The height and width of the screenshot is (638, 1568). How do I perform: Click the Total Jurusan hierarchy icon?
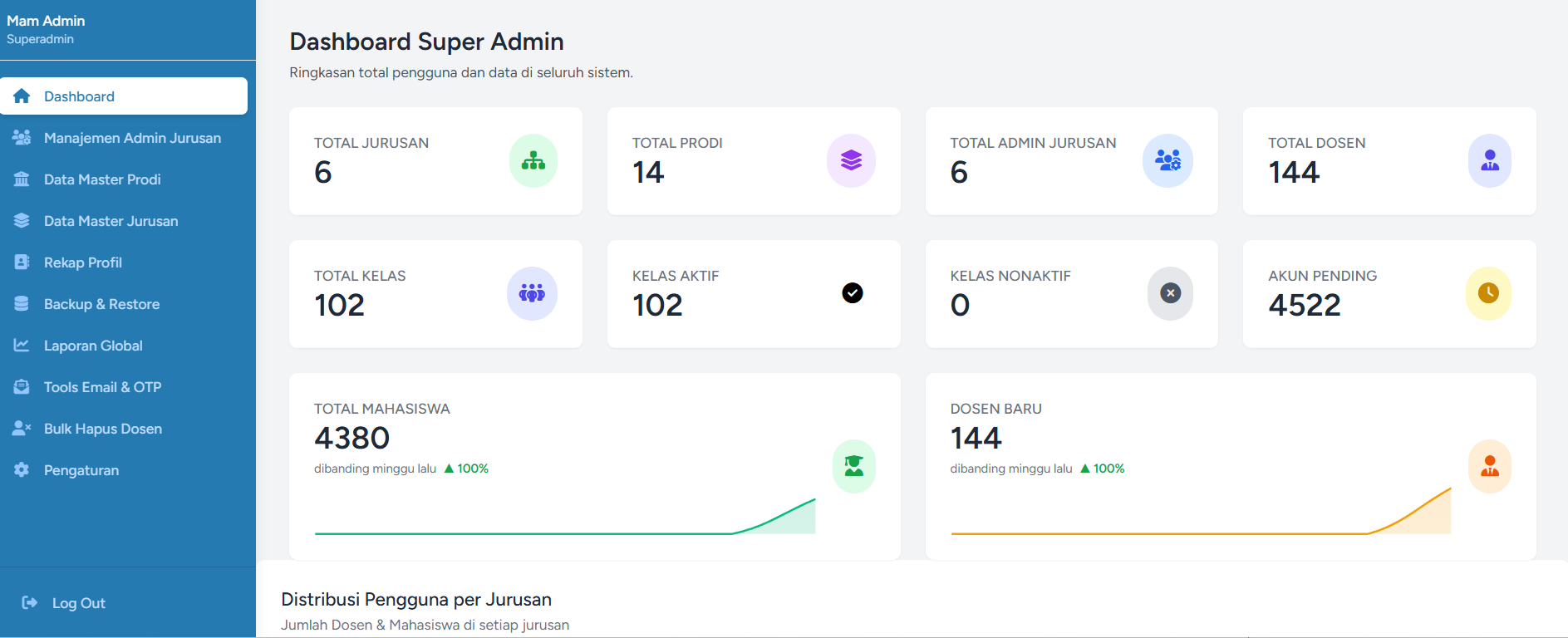coord(533,161)
